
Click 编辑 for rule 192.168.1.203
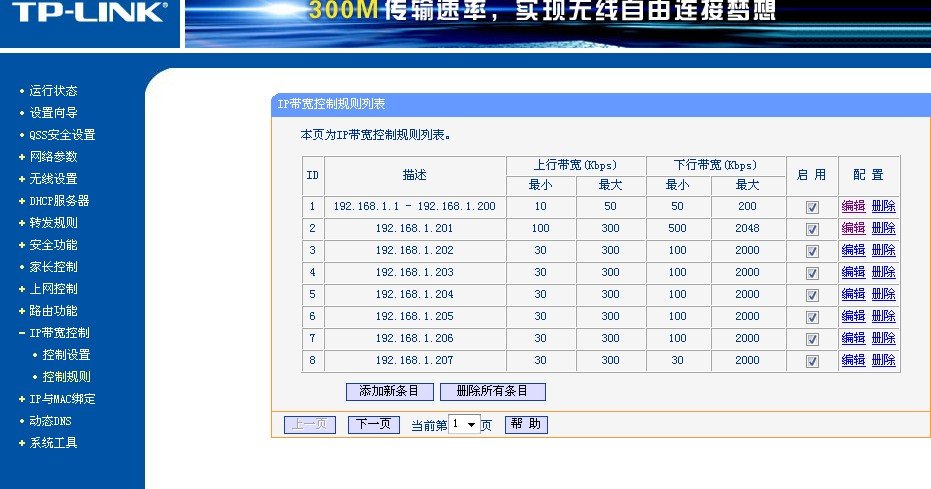[x=853, y=272]
